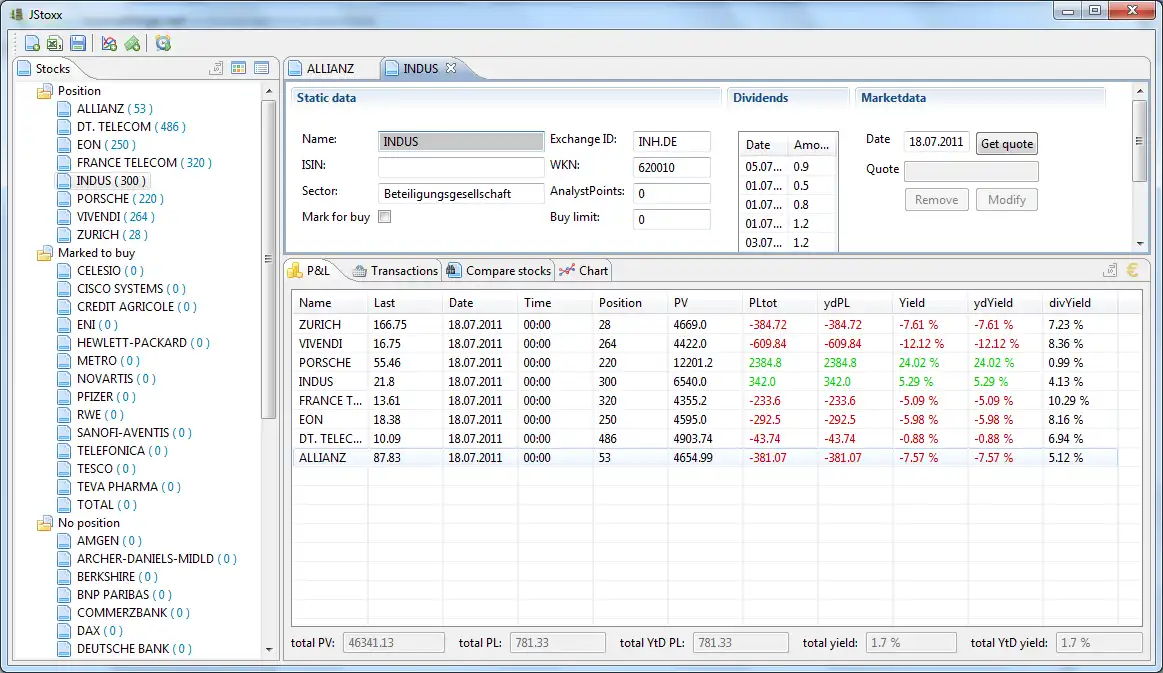Screen dimensions: 1163x673
Task: Click the document icon next to AMGEN
Action: [x=65, y=541]
